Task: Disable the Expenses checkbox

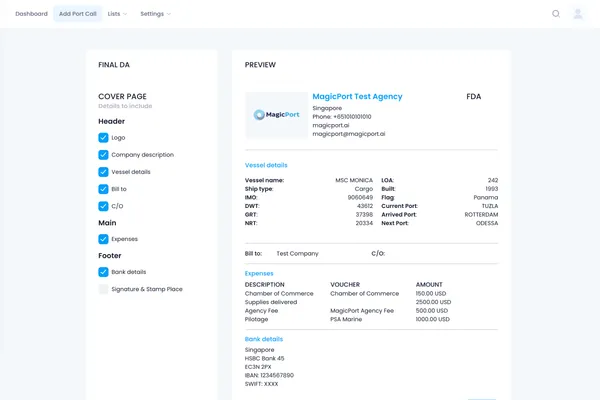Action: point(103,239)
